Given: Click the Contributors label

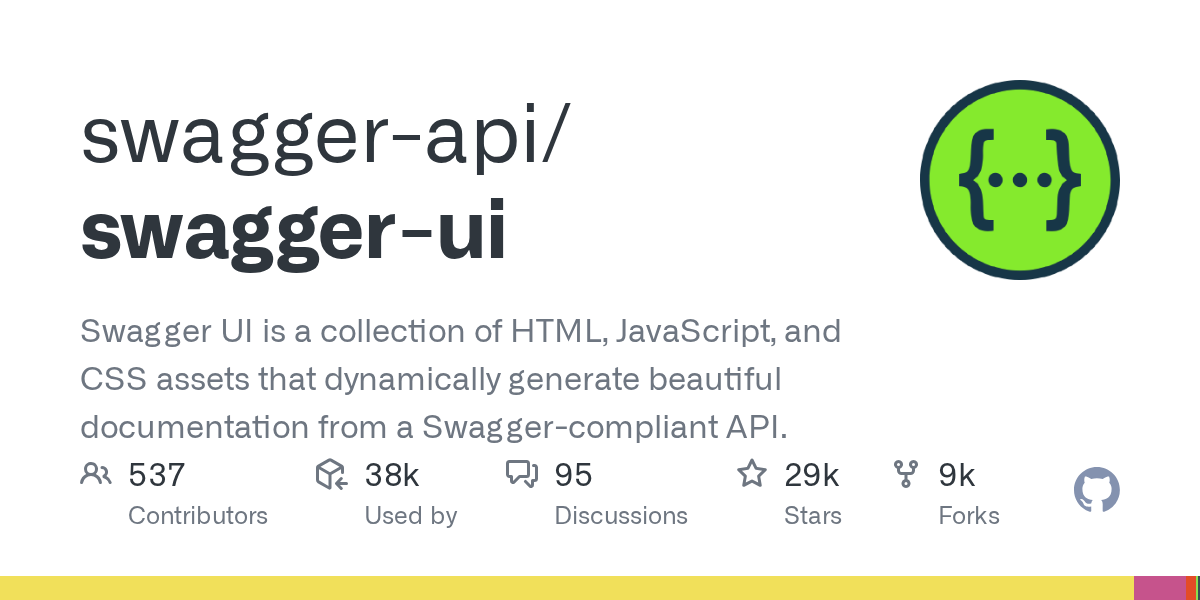Looking at the screenshot, I should click(x=198, y=516).
